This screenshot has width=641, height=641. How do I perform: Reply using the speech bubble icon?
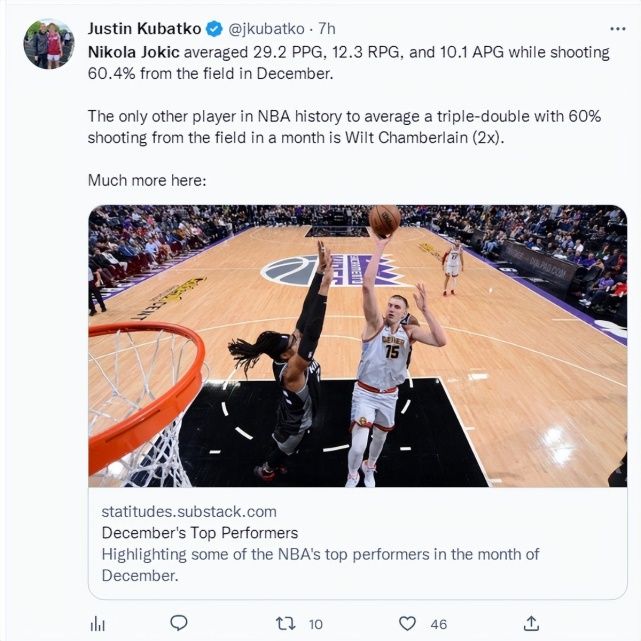coord(178,623)
